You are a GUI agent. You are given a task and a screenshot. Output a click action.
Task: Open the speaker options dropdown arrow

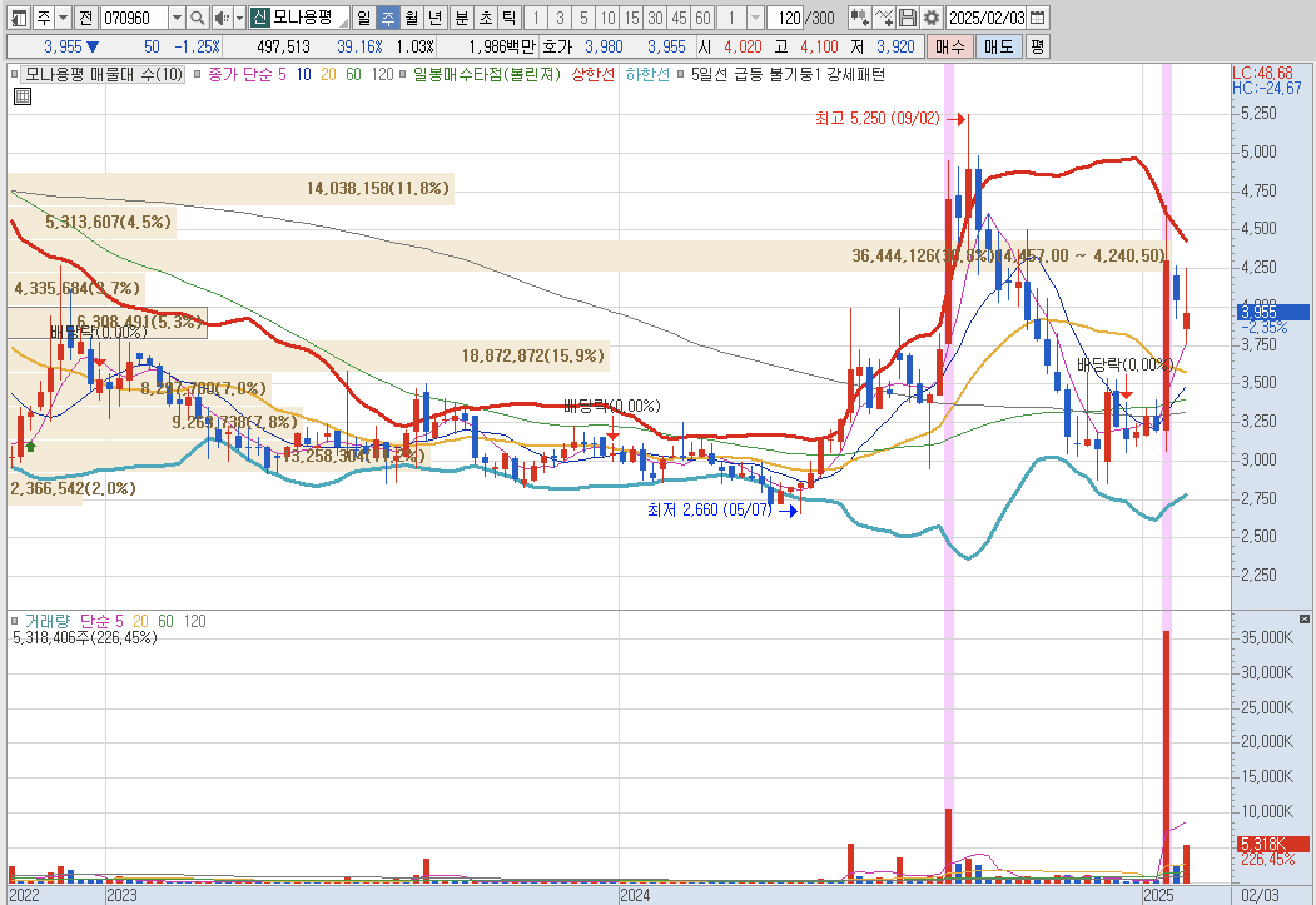(239, 18)
